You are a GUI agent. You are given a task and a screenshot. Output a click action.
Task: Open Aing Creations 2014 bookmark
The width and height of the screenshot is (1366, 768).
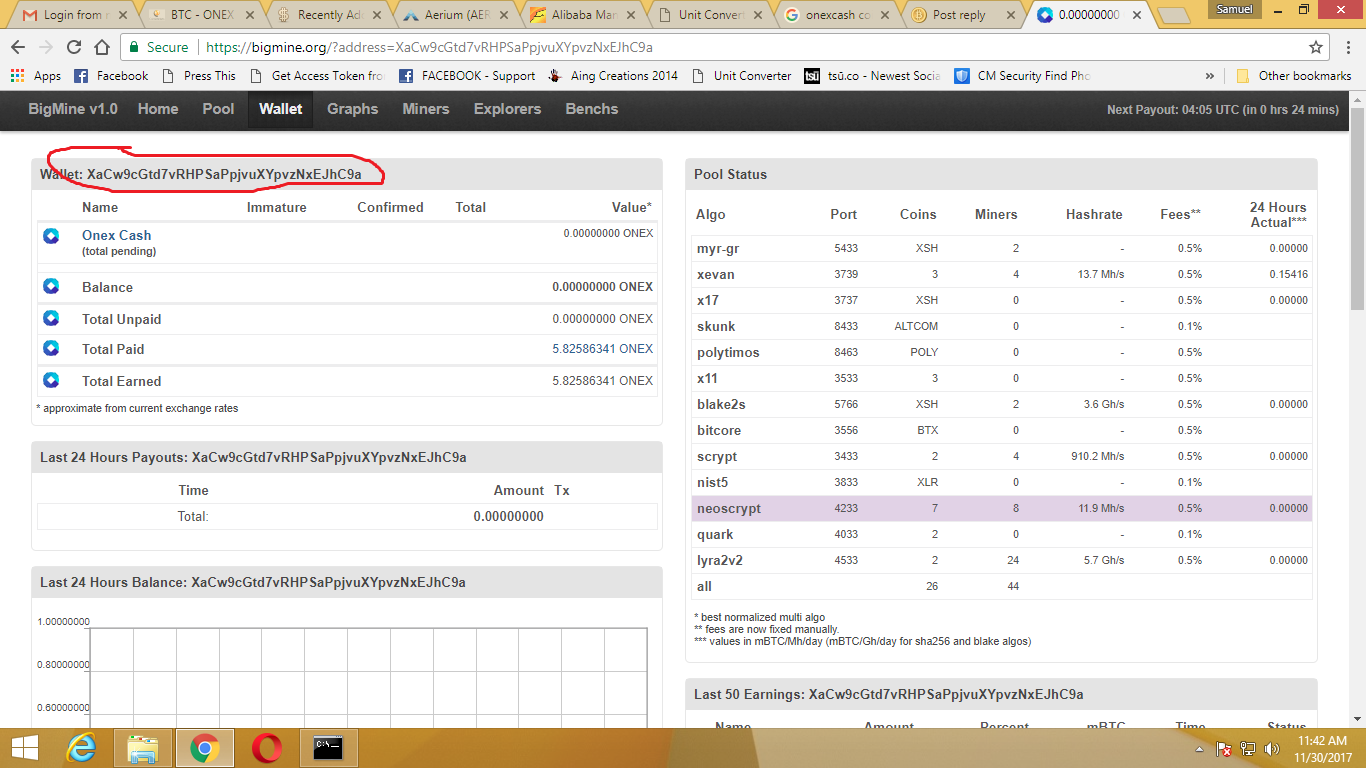[x=612, y=75]
